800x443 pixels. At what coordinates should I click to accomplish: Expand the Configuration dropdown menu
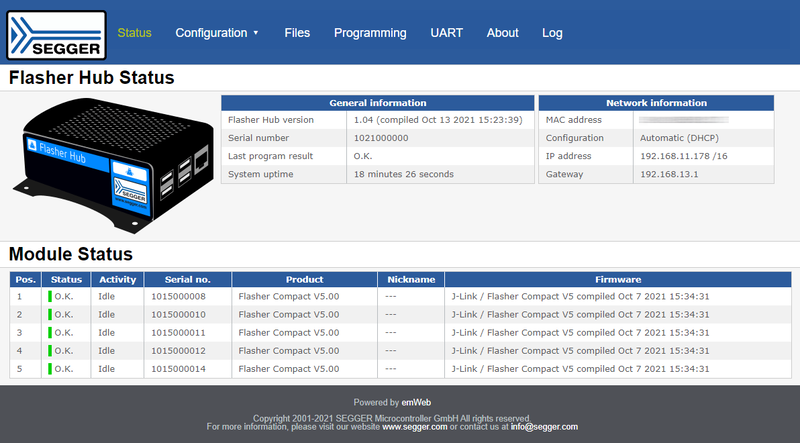[x=216, y=33]
